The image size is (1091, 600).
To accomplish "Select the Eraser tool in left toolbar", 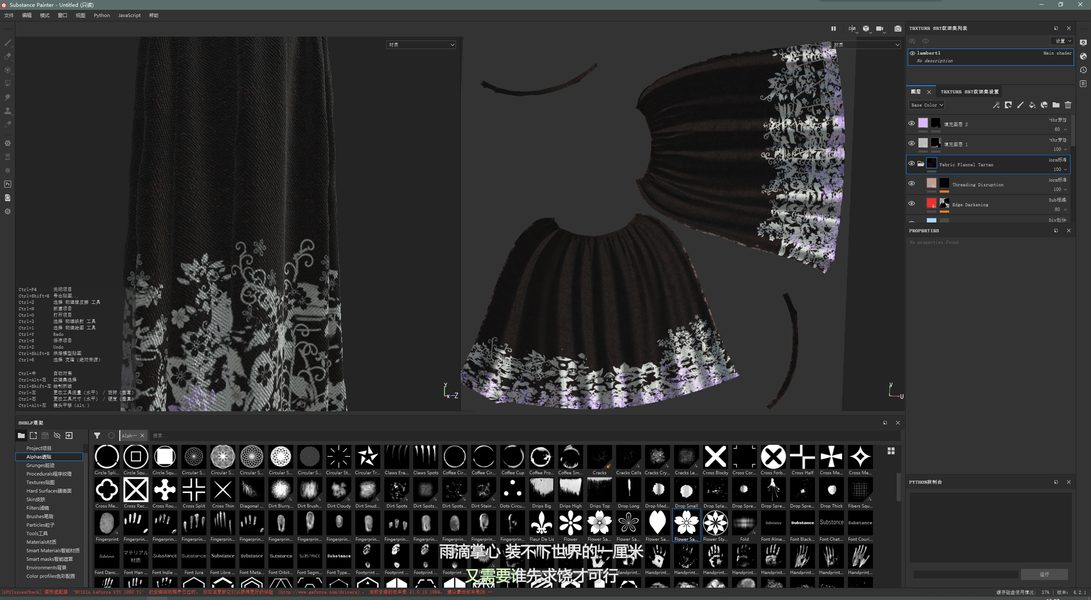I will pyautogui.click(x=8, y=56).
